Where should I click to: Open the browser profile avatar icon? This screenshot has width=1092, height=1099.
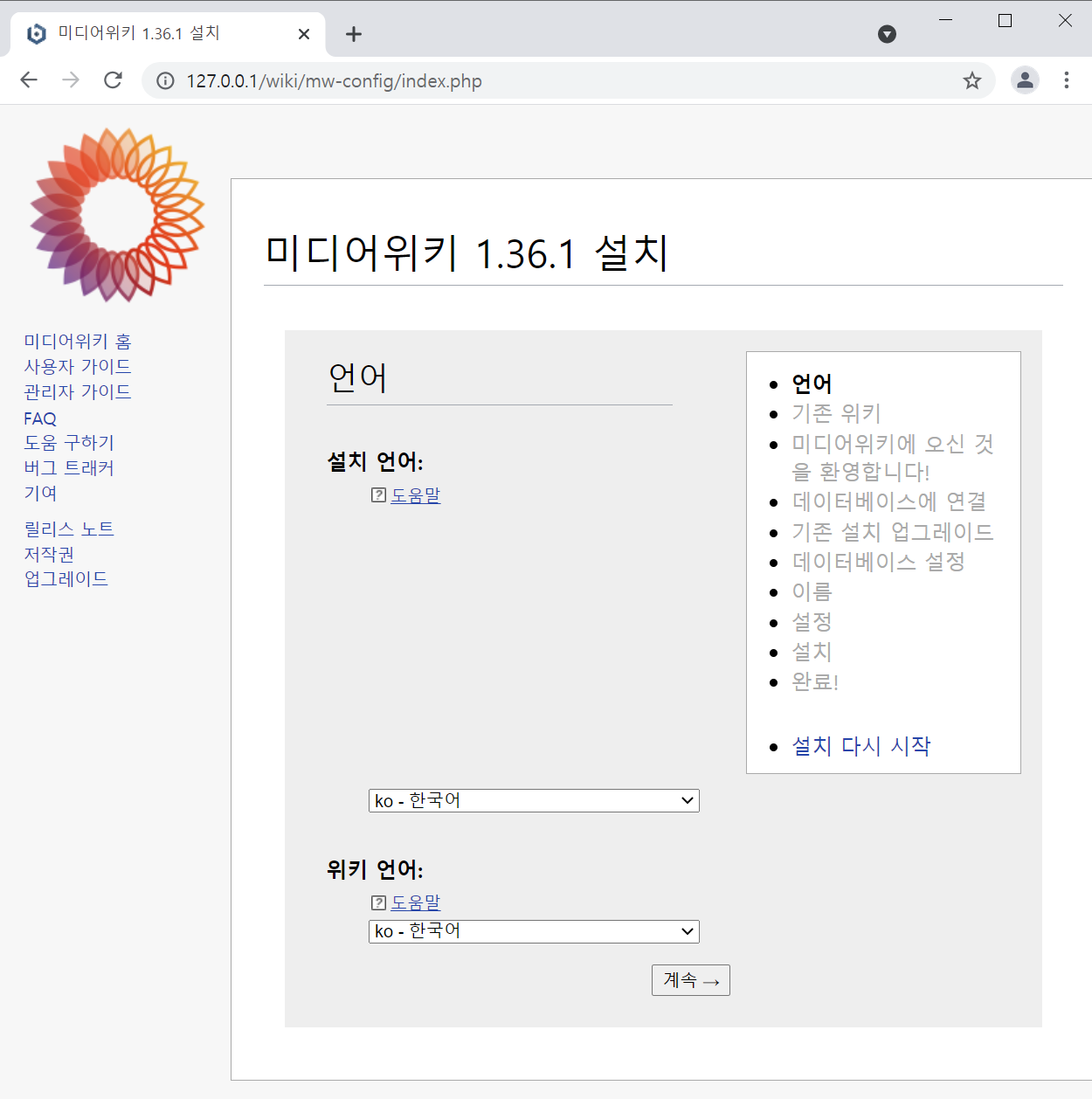point(1025,80)
